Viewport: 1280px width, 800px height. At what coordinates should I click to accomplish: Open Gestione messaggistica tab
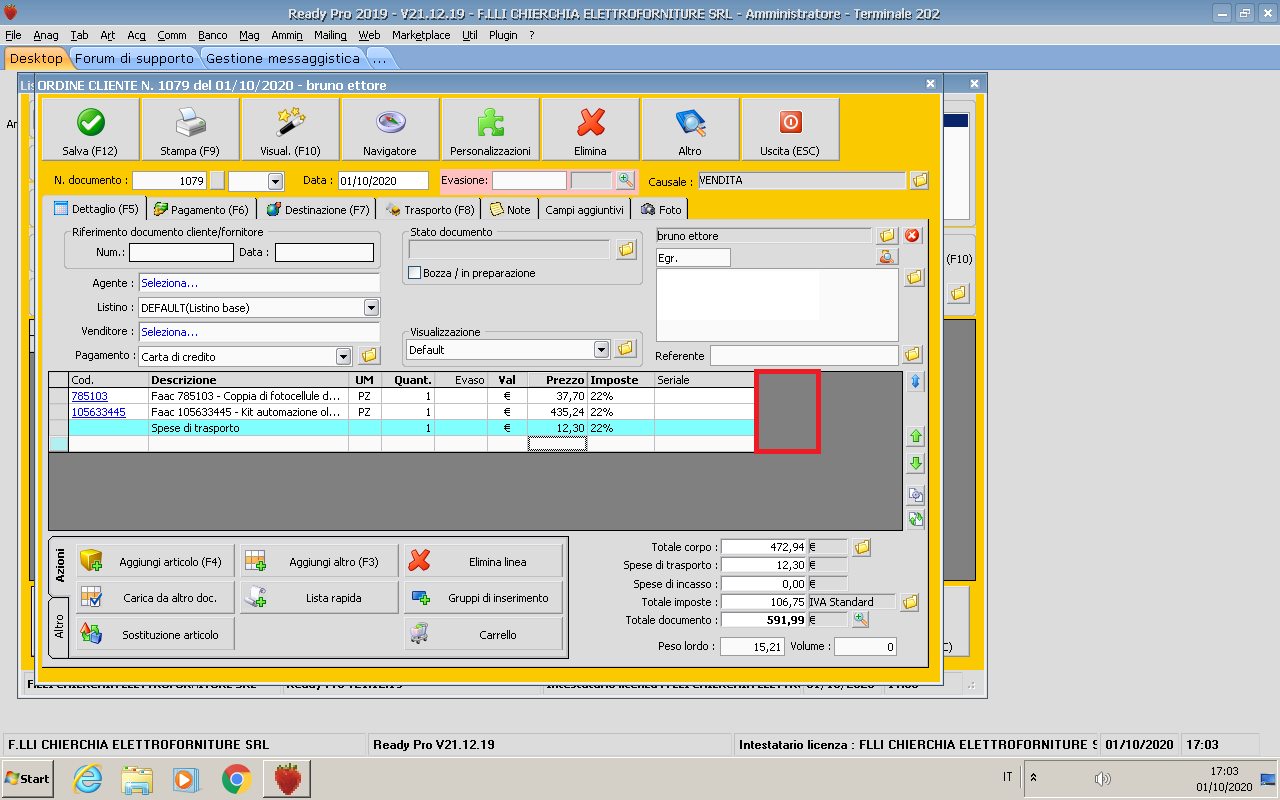click(x=283, y=58)
